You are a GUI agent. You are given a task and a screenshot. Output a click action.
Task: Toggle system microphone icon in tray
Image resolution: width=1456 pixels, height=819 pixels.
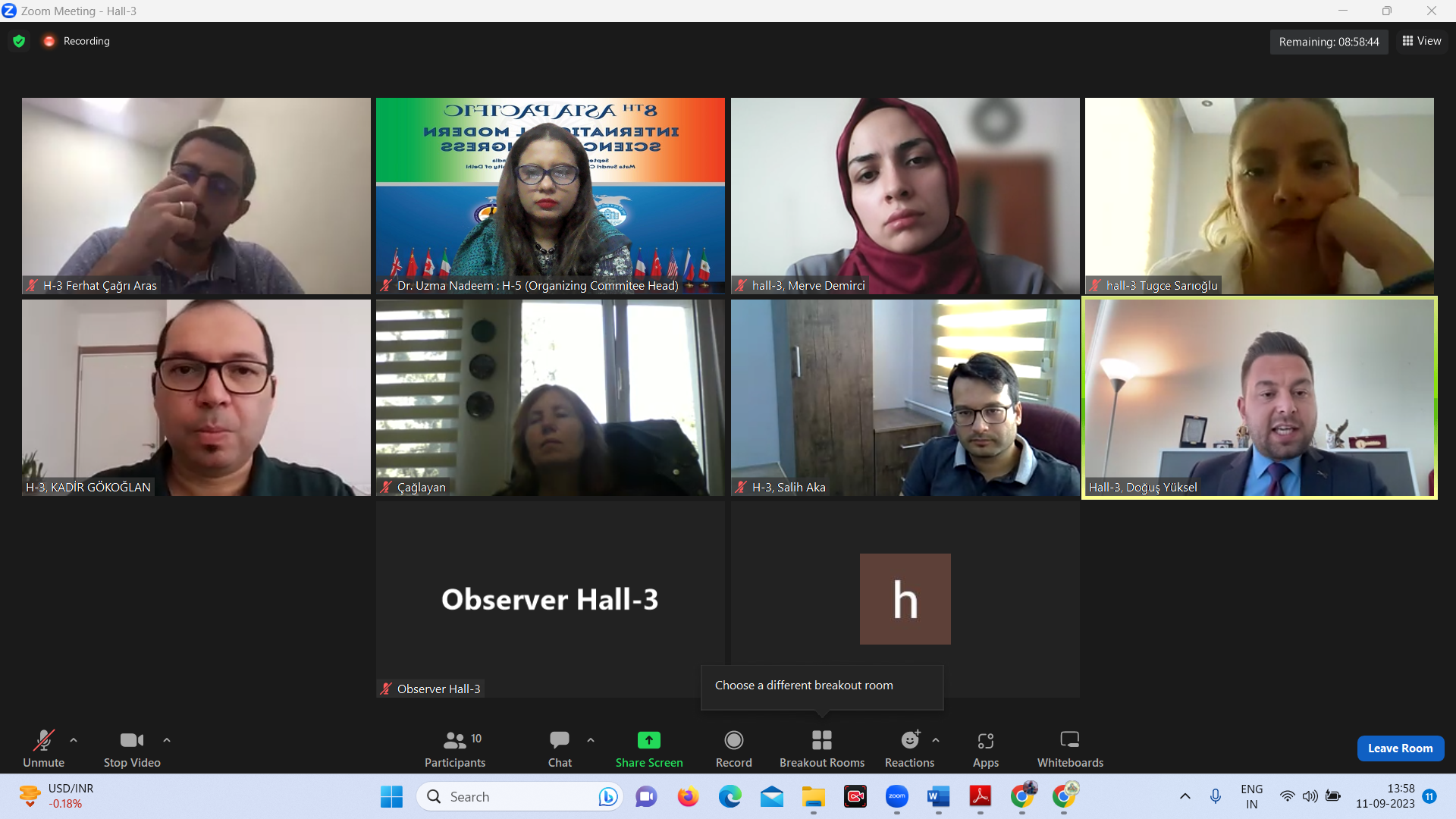coord(1215,796)
